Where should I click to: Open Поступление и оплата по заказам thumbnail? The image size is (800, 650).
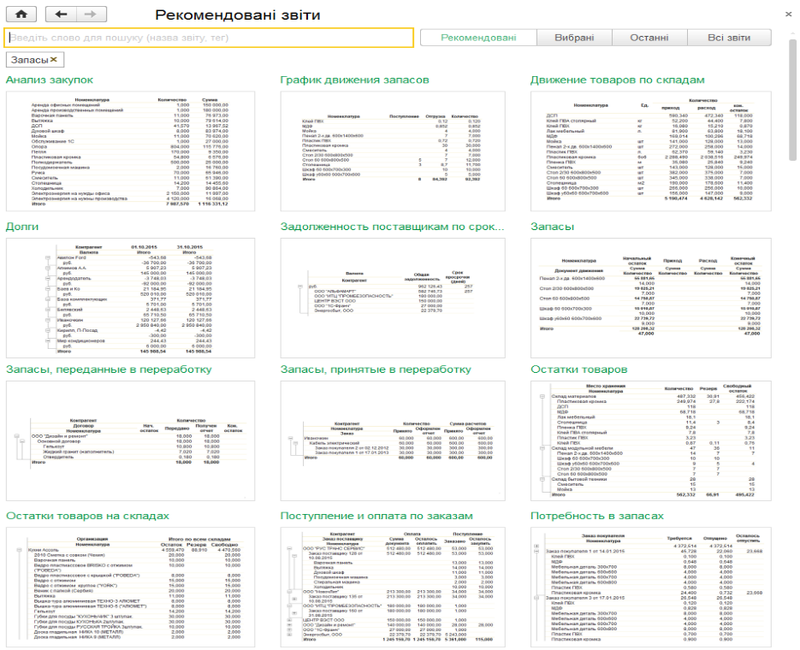(393, 587)
